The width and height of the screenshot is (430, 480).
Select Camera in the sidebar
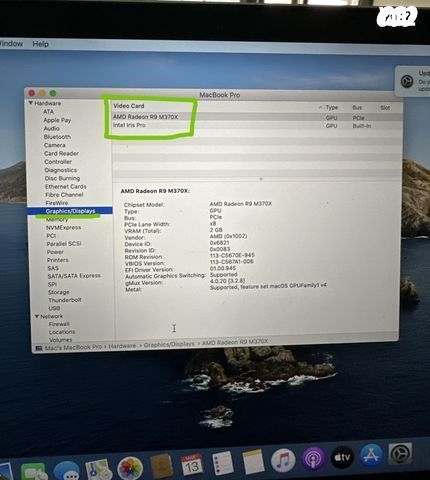(x=55, y=145)
